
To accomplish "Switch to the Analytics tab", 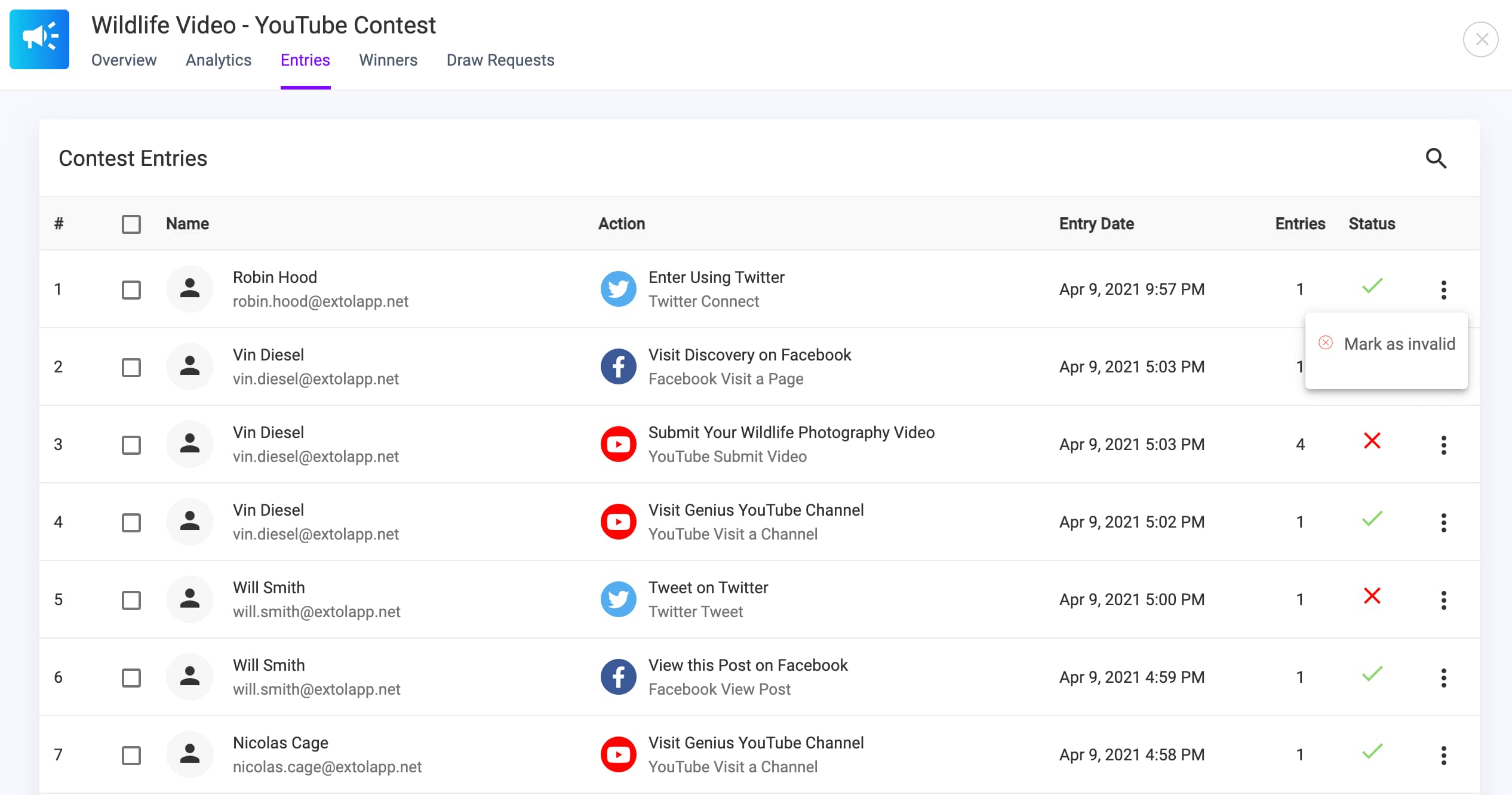I will pos(219,60).
